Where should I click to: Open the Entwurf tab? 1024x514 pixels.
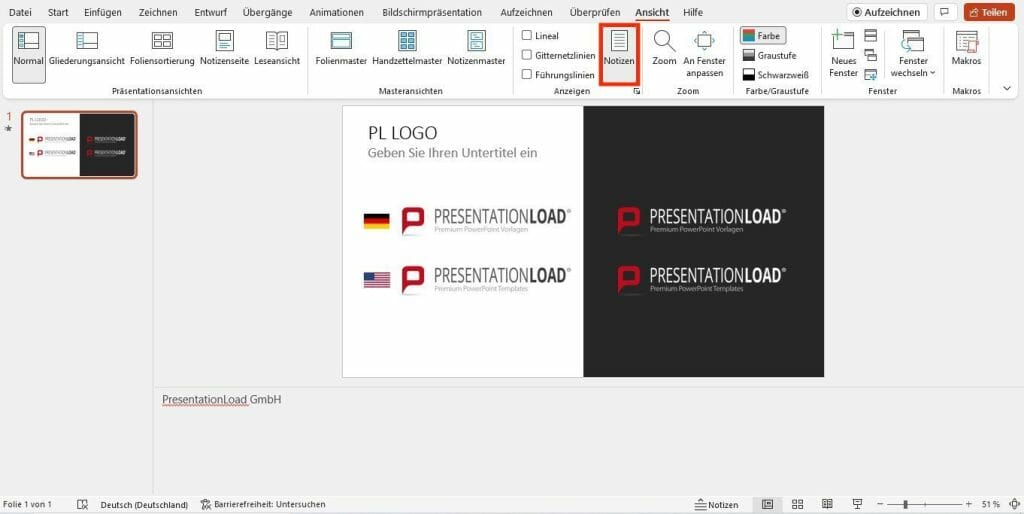210,12
